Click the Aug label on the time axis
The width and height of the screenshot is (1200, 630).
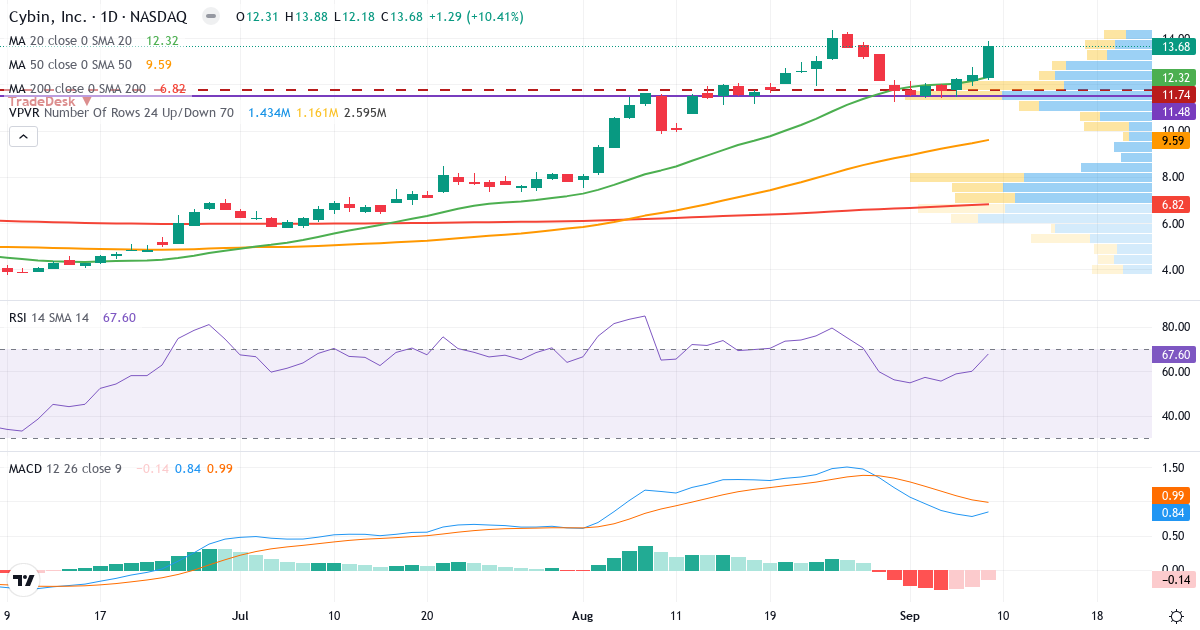583,617
